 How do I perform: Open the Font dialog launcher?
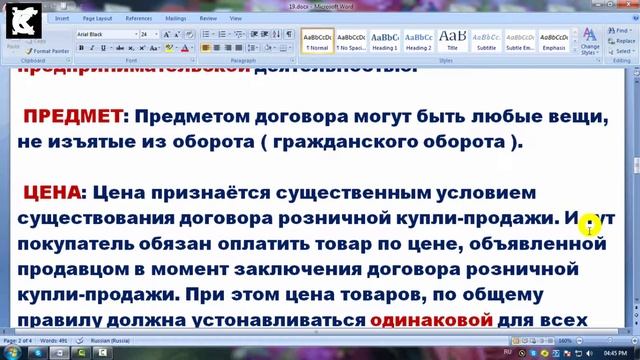point(193,60)
